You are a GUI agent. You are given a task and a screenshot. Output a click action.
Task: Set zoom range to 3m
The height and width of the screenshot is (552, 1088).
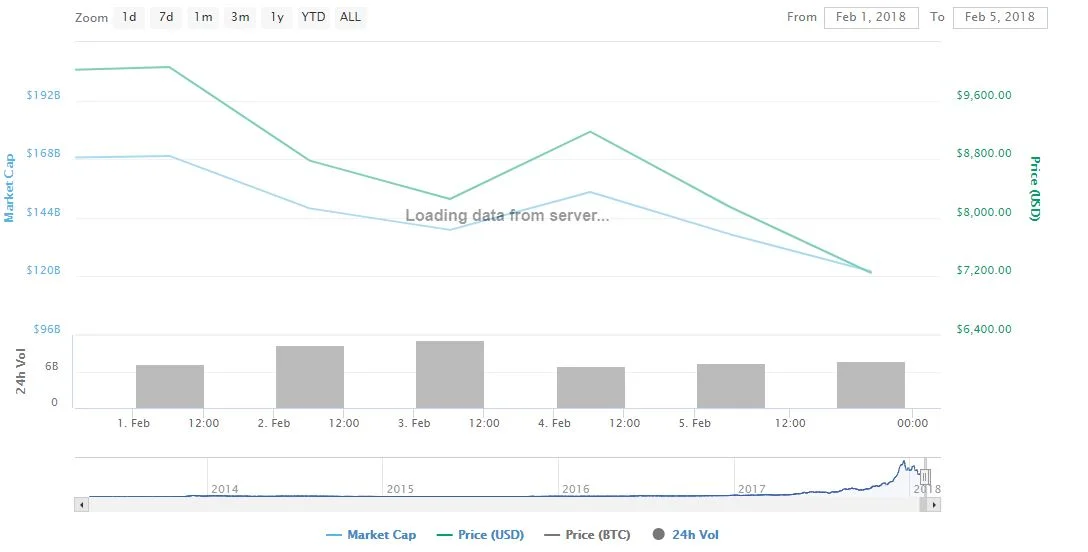tap(240, 17)
